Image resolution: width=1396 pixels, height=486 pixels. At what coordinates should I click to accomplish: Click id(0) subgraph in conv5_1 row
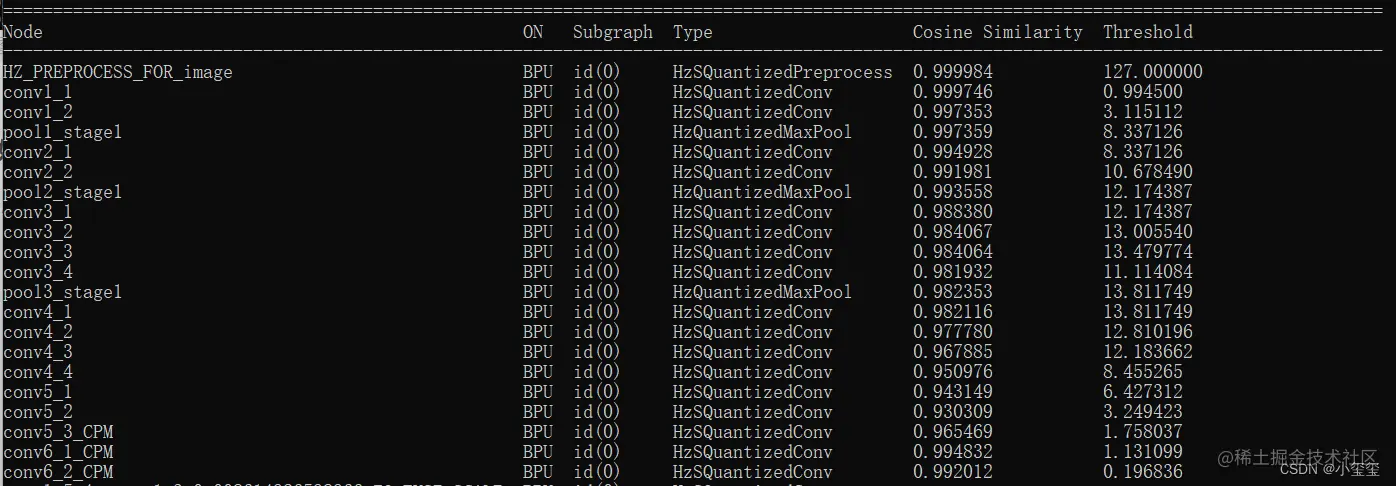[x=597, y=392]
